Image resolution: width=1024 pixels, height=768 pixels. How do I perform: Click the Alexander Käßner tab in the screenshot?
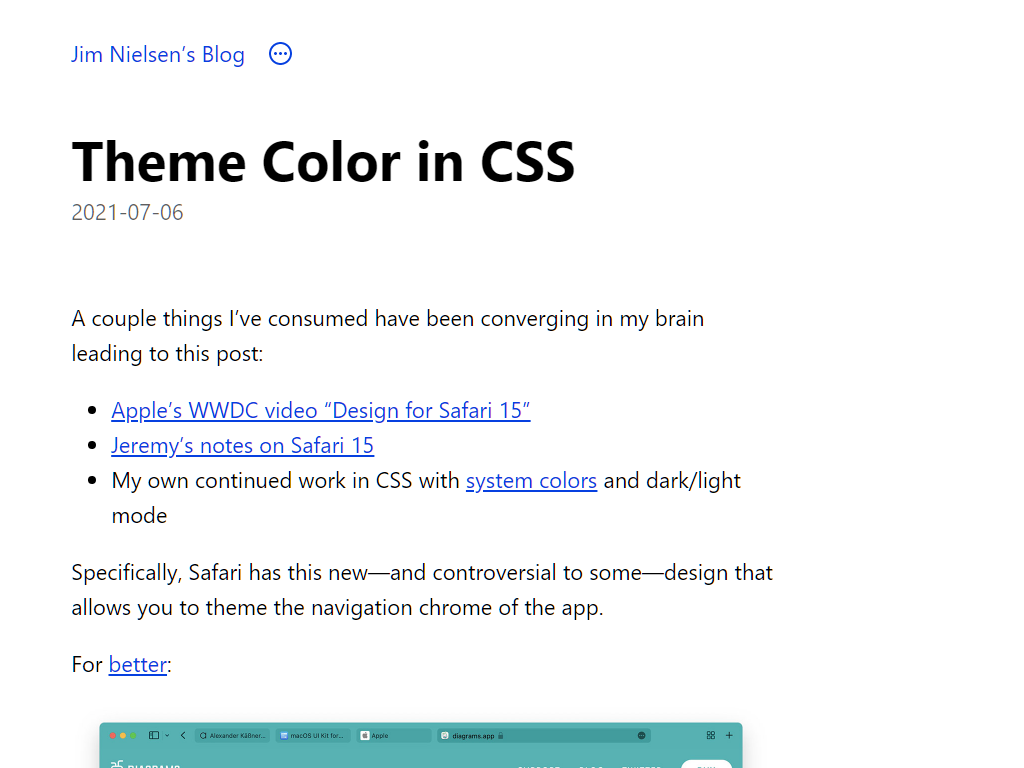point(232,735)
